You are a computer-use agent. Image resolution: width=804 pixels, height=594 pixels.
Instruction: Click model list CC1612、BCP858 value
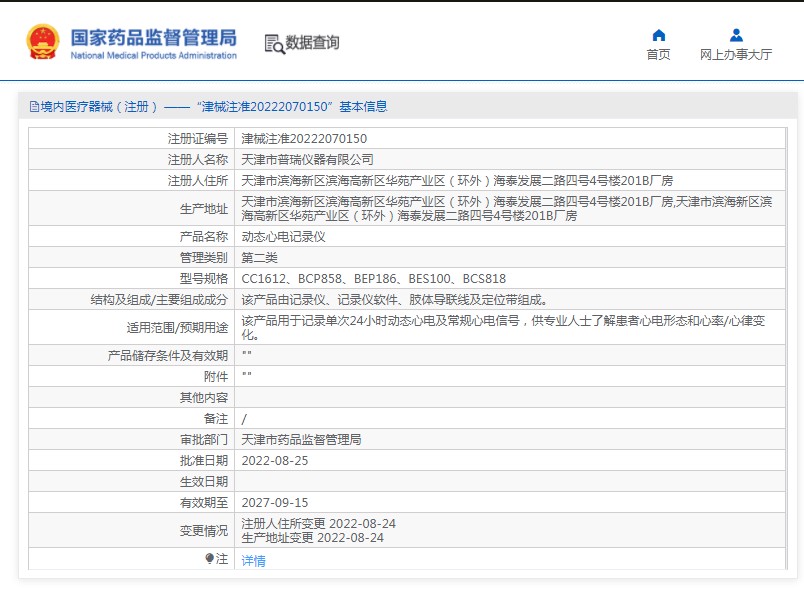click(373, 279)
